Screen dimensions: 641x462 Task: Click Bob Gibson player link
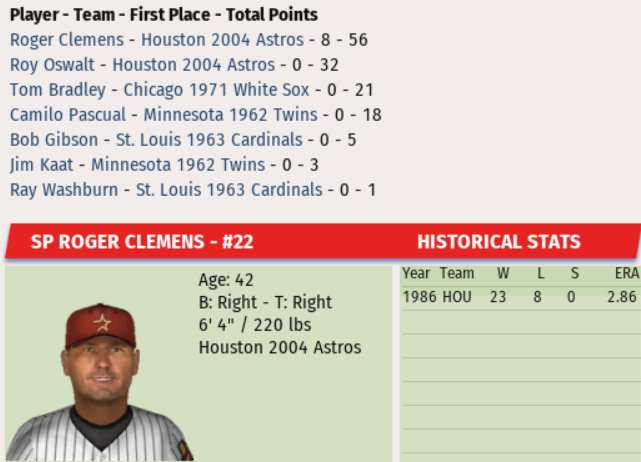(54, 140)
